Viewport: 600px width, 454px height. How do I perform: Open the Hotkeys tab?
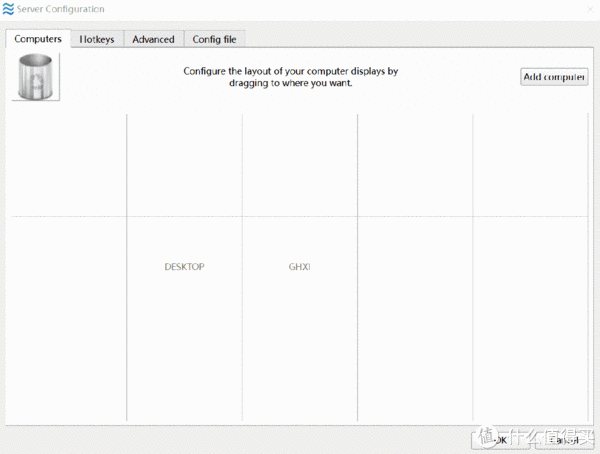click(97, 39)
